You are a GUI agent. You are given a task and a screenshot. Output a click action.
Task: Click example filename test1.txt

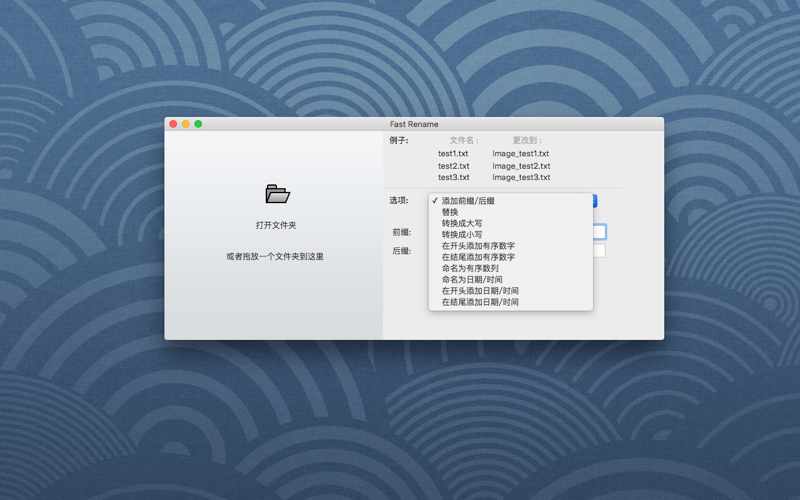coord(453,153)
